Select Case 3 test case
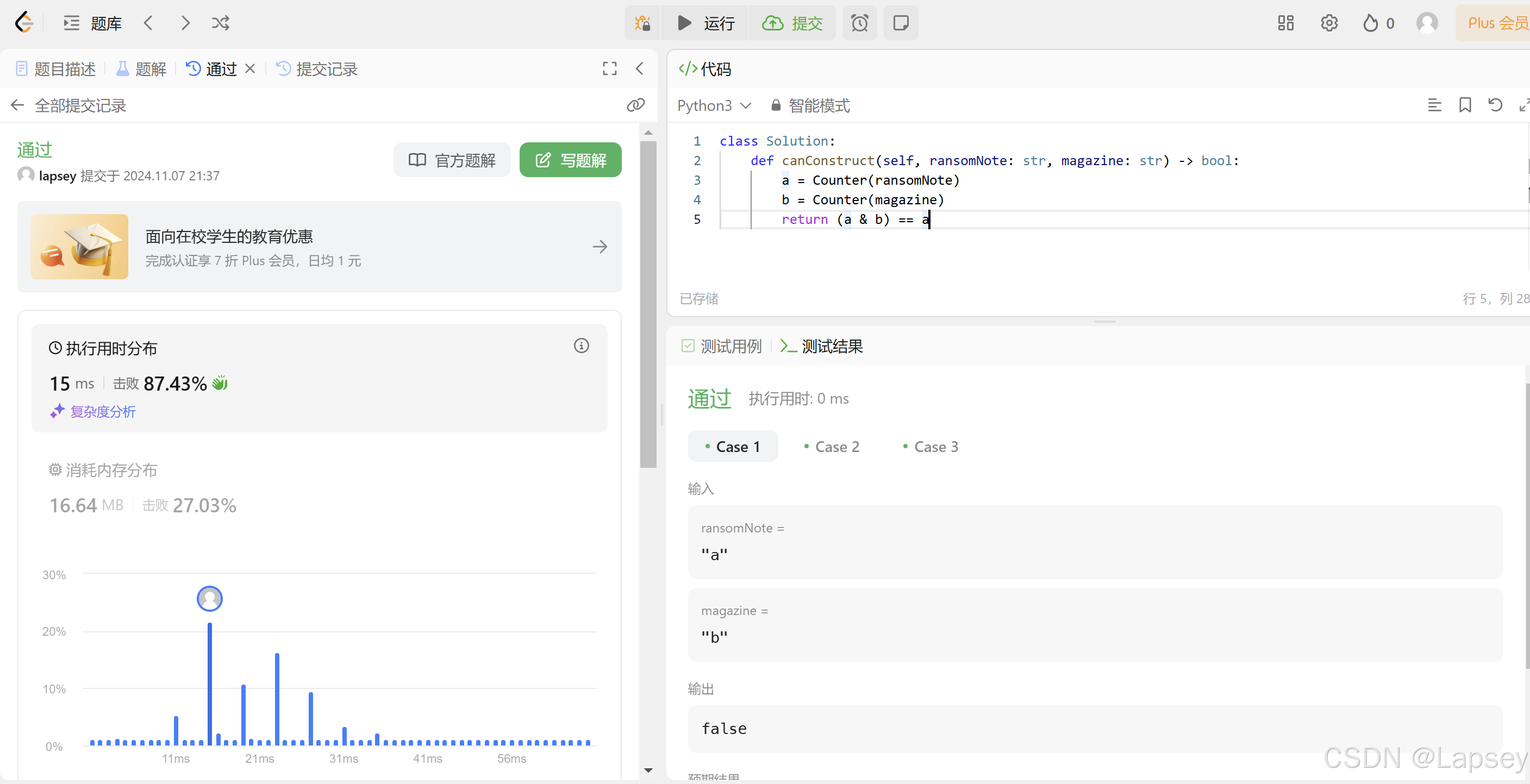Screen dimensions: 1530x784 tap(930, 447)
